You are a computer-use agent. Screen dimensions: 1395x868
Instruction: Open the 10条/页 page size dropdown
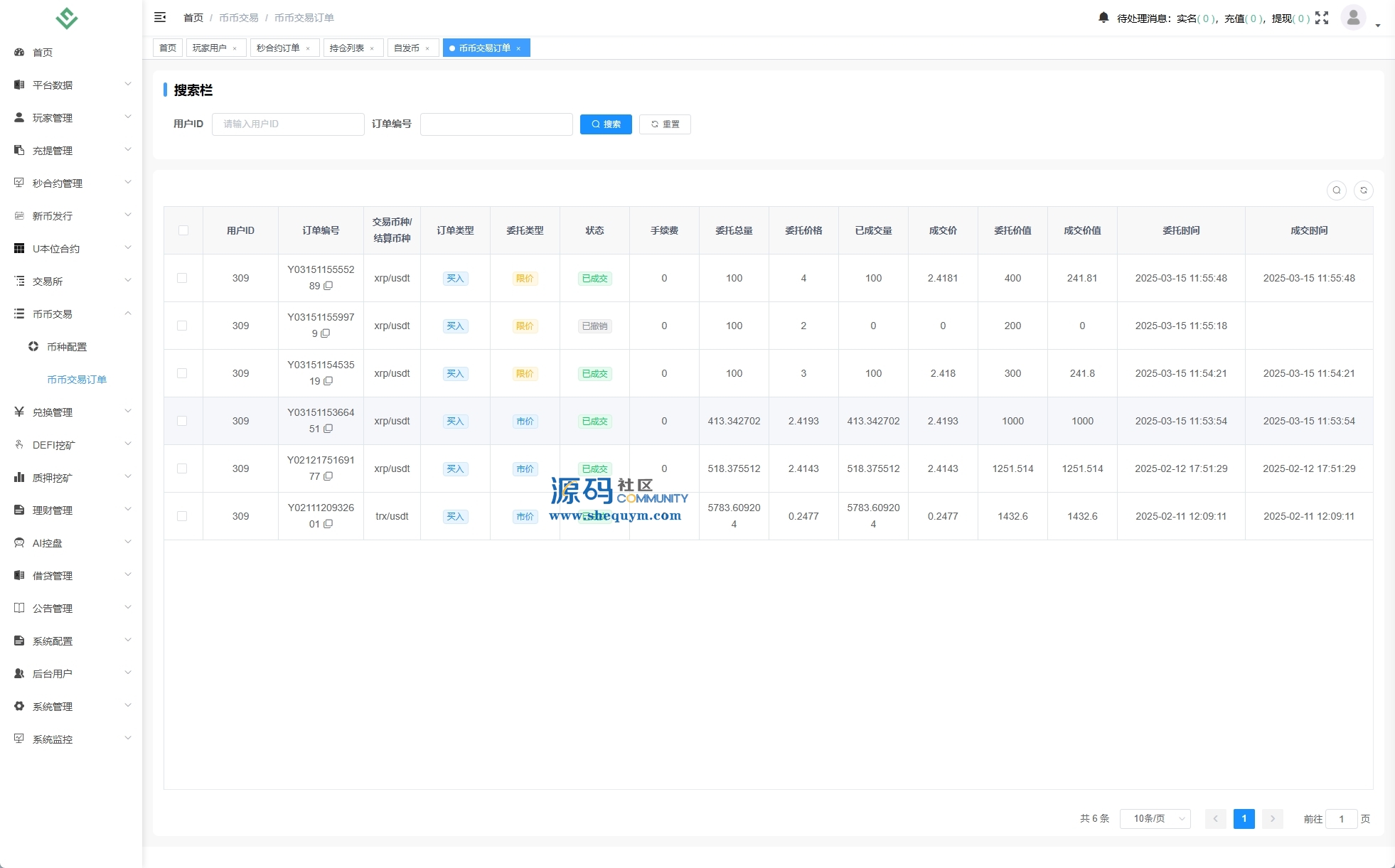pyautogui.click(x=1155, y=819)
